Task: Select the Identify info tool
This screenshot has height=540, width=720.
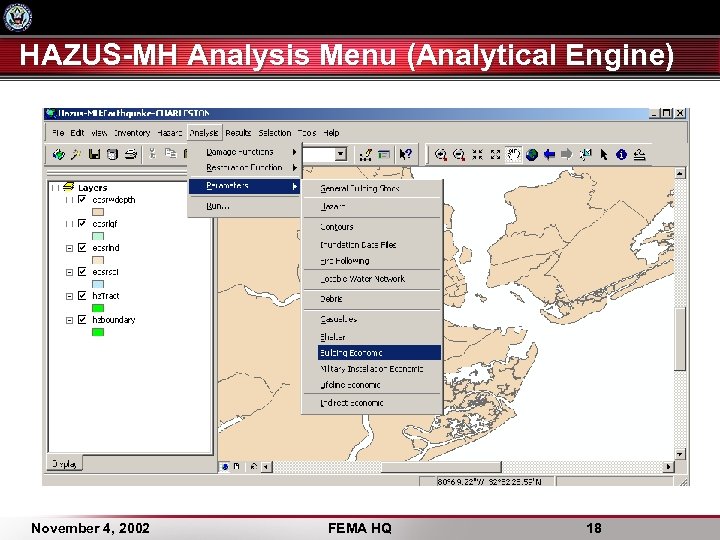Action: 621,154
